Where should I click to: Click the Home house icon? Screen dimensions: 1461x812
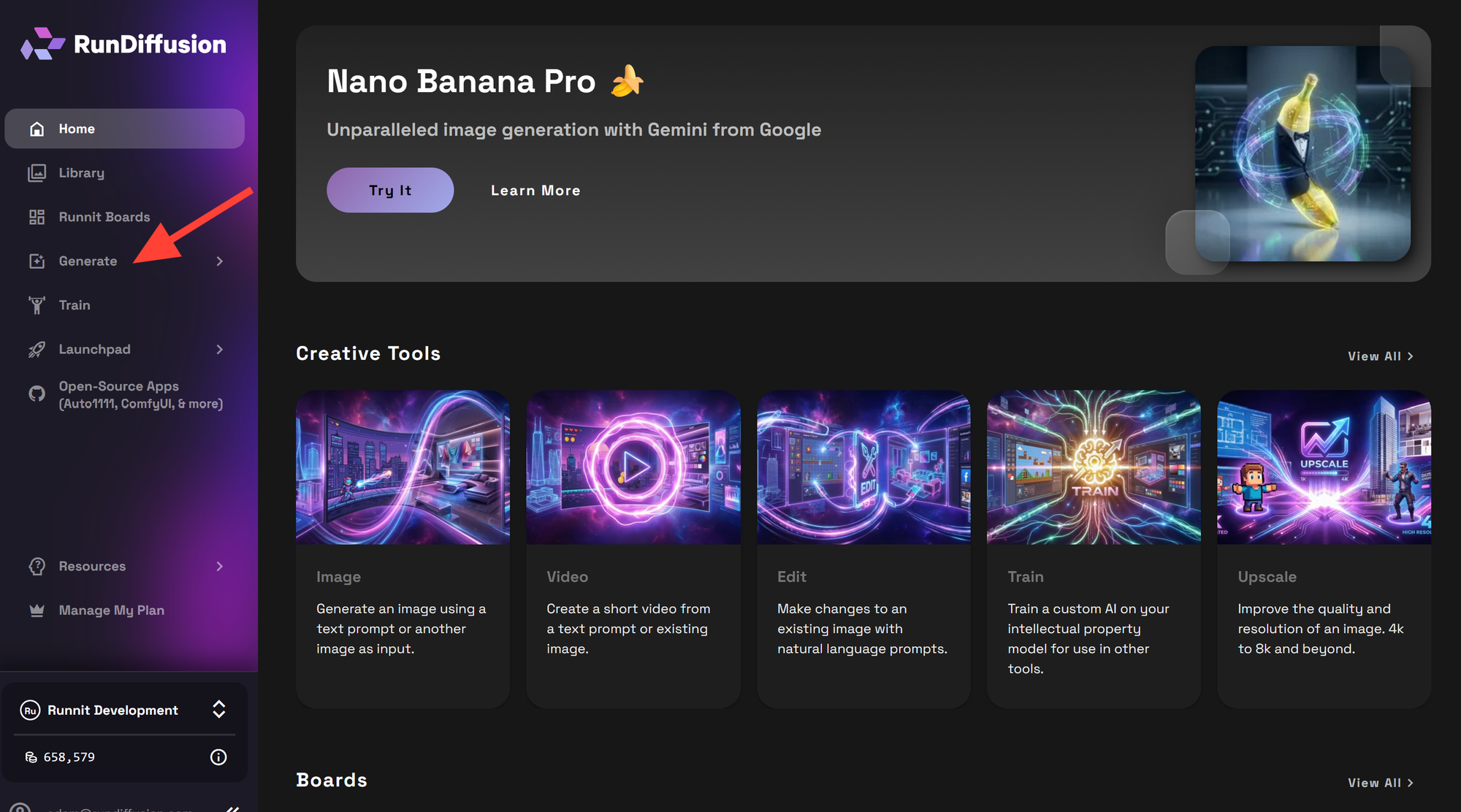coord(37,129)
